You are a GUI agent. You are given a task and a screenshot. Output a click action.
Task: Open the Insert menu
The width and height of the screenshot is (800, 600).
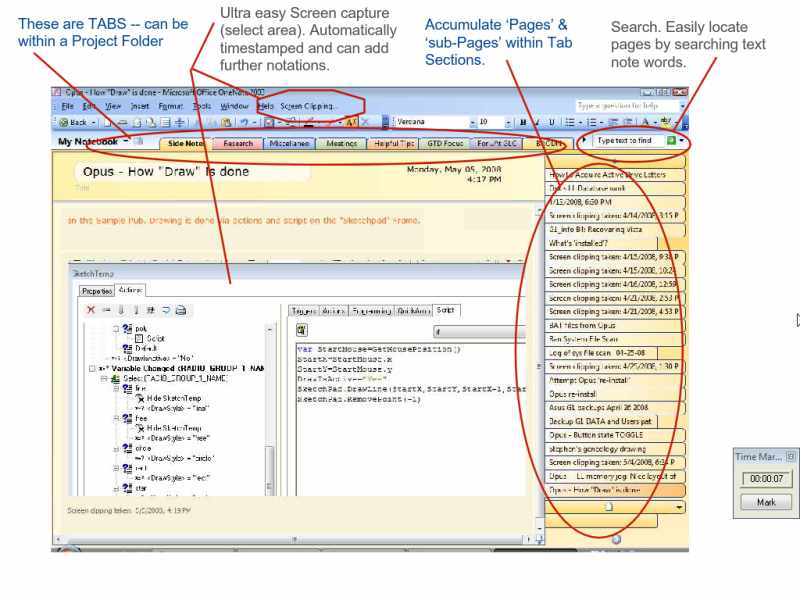coord(140,106)
